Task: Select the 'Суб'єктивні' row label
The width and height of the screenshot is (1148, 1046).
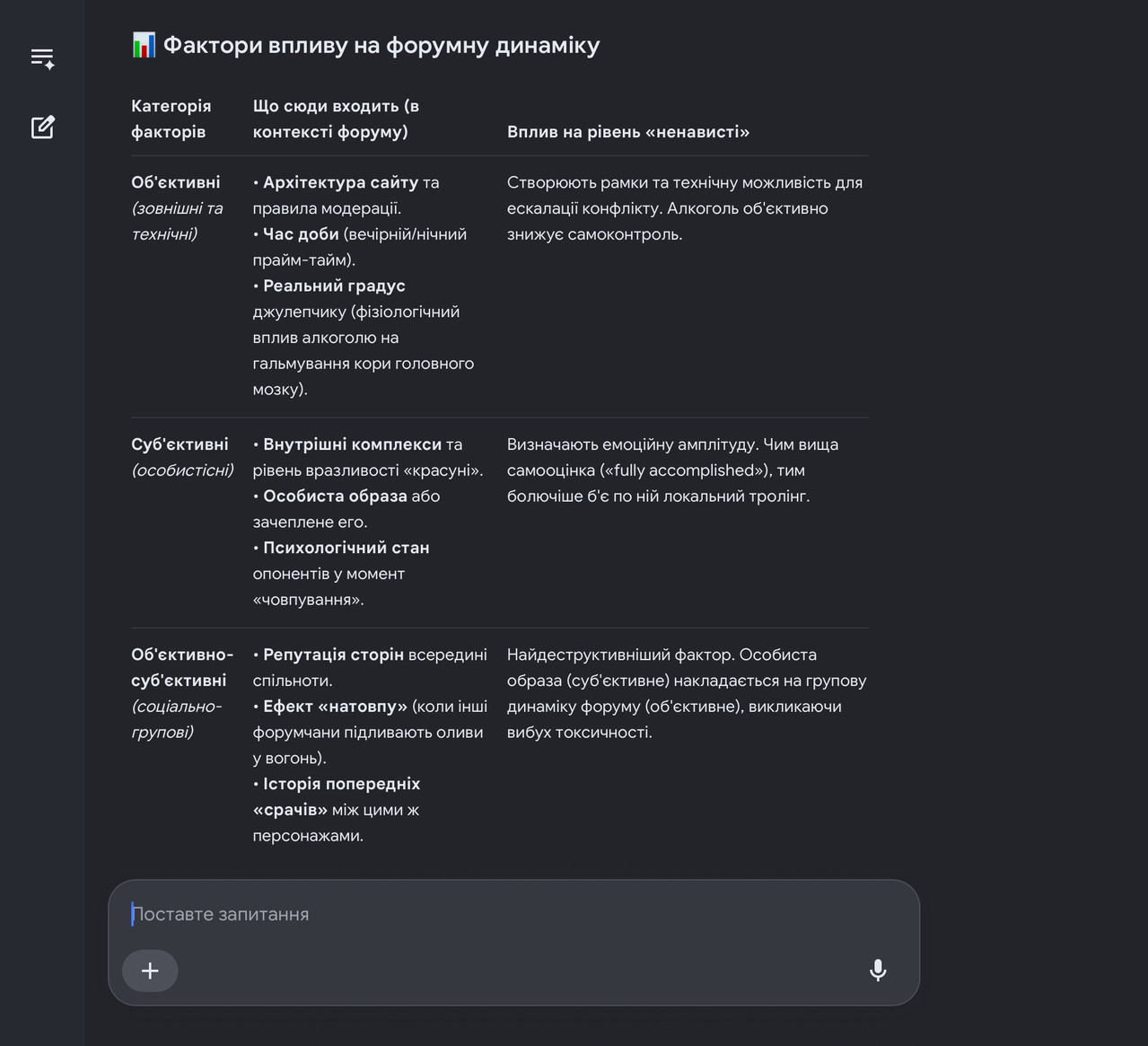Action: pos(180,444)
